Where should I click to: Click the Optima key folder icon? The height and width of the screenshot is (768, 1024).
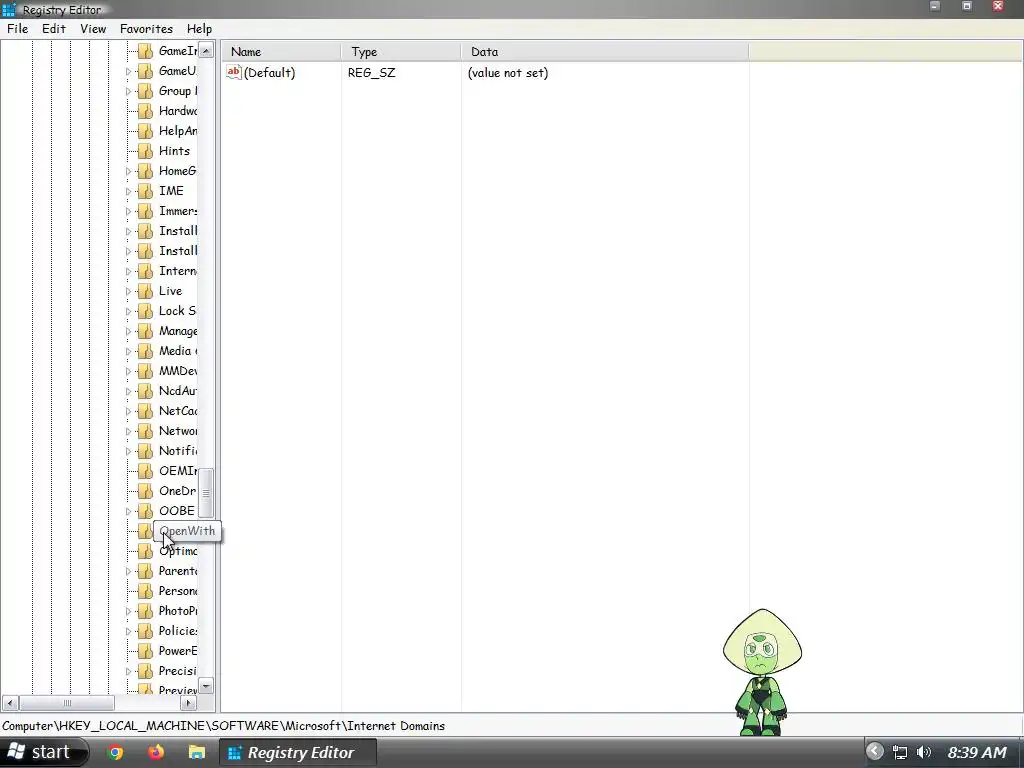[145, 551]
